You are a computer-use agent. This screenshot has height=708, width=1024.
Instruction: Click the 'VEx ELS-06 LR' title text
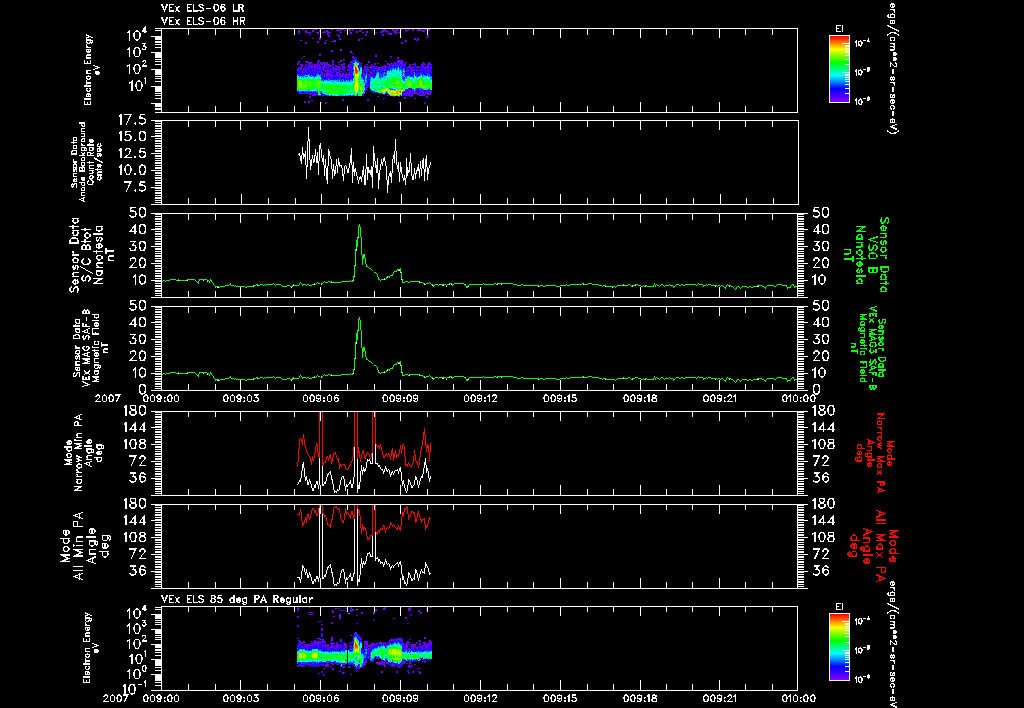click(203, 8)
